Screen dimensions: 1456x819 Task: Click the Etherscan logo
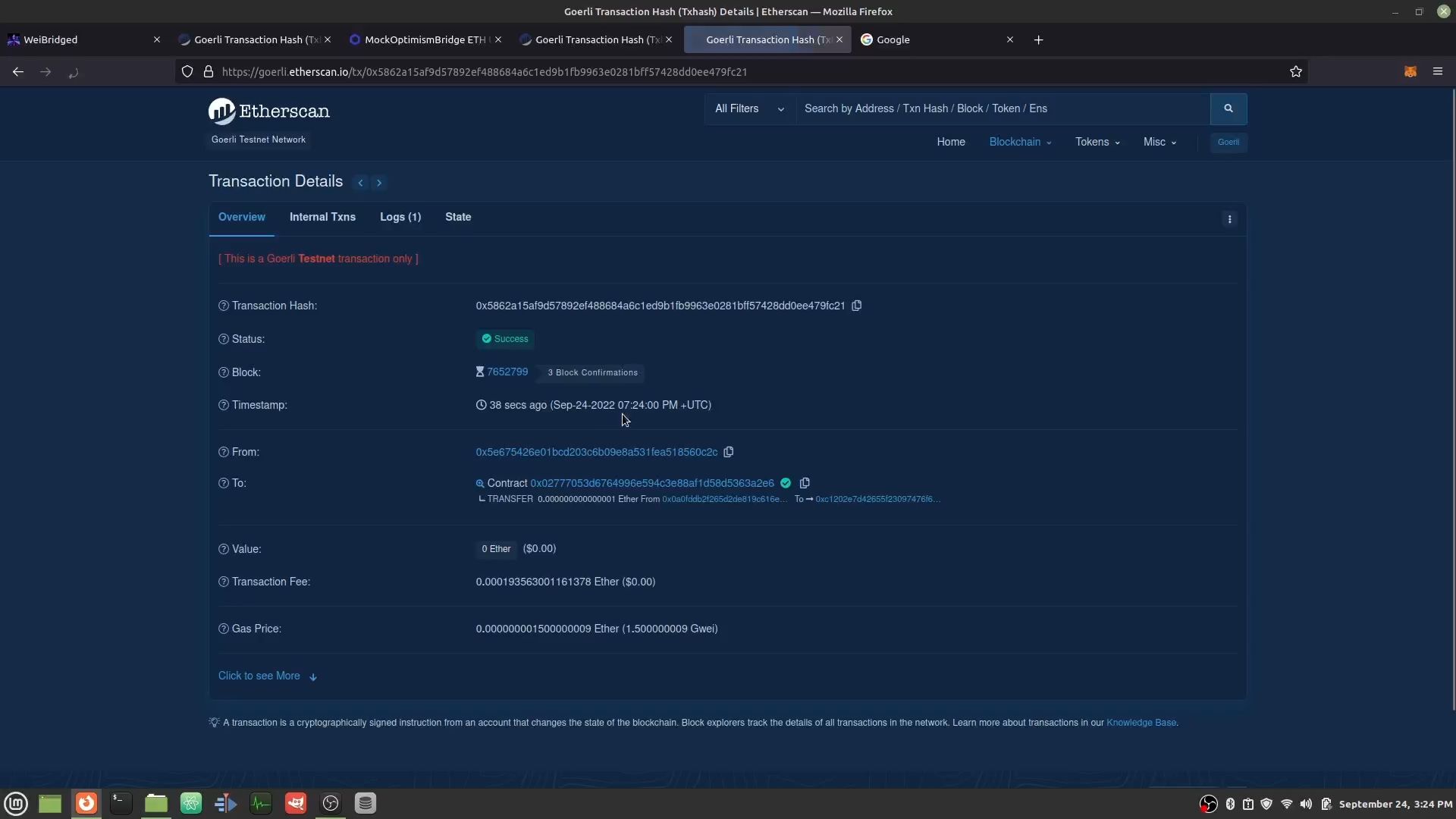click(x=268, y=111)
